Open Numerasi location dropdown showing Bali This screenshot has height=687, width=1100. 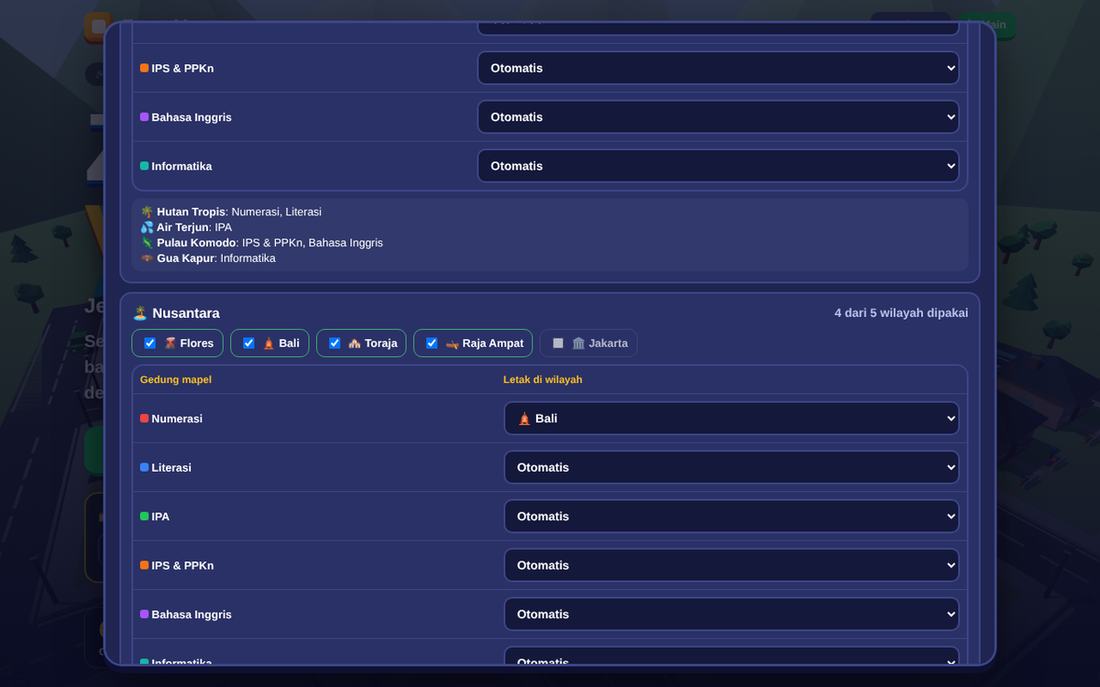click(x=732, y=418)
